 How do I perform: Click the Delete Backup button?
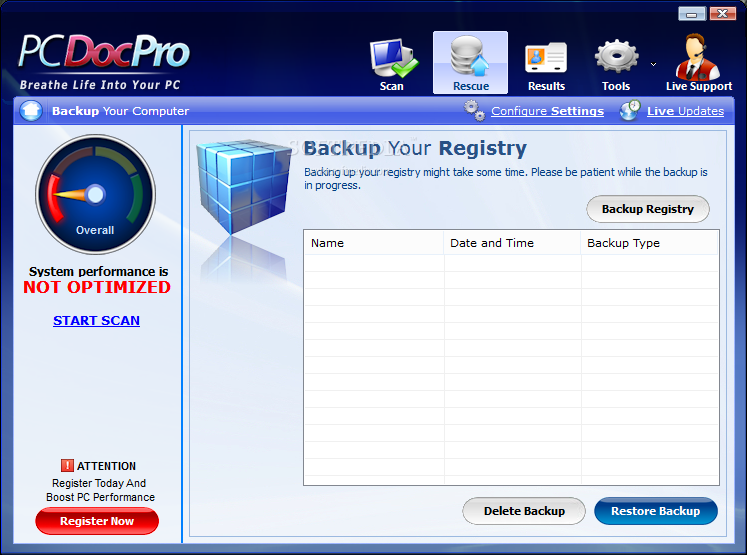(x=524, y=511)
